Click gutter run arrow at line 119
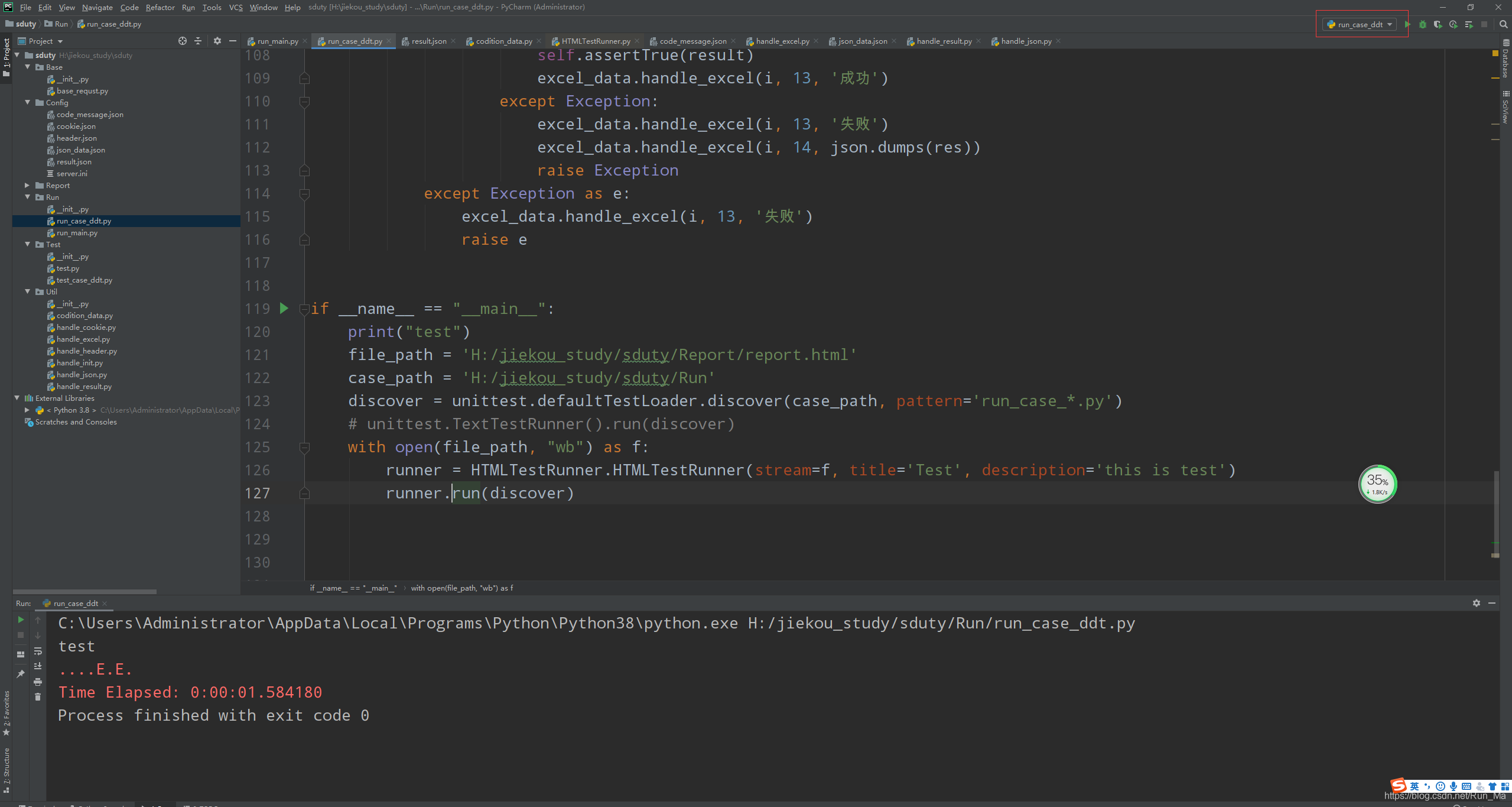Screen dimensions: 1512x807 [284, 308]
